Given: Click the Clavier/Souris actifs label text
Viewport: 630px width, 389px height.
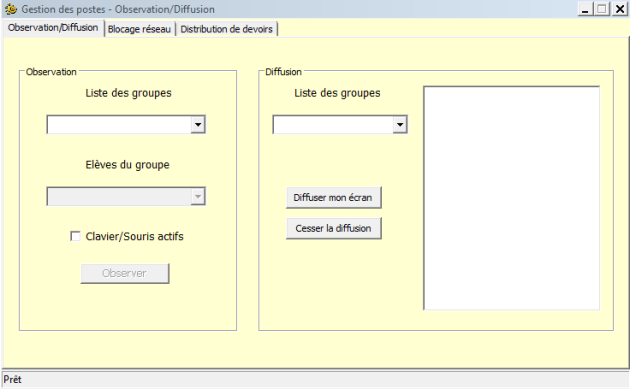Looking at the screenshot, I should 135,236.
